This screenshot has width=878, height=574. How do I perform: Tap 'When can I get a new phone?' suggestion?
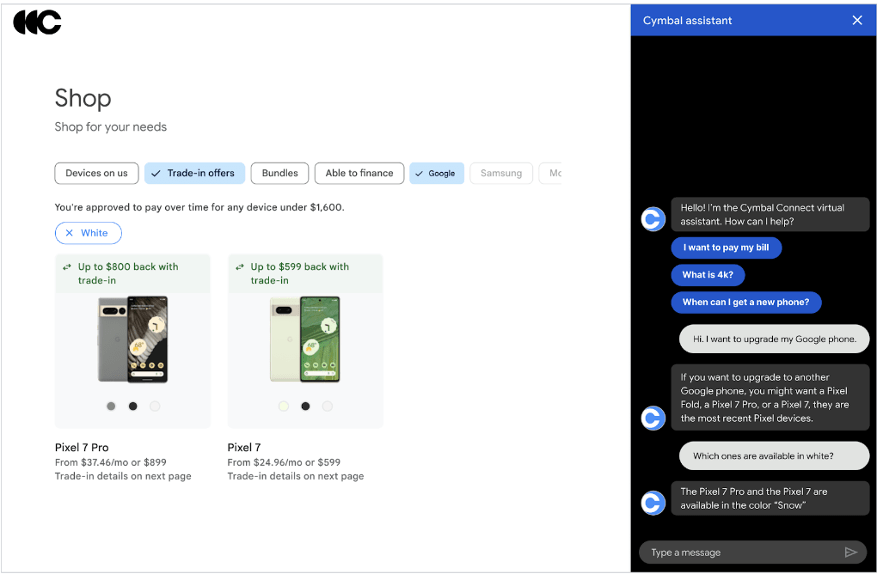point(746,302)
